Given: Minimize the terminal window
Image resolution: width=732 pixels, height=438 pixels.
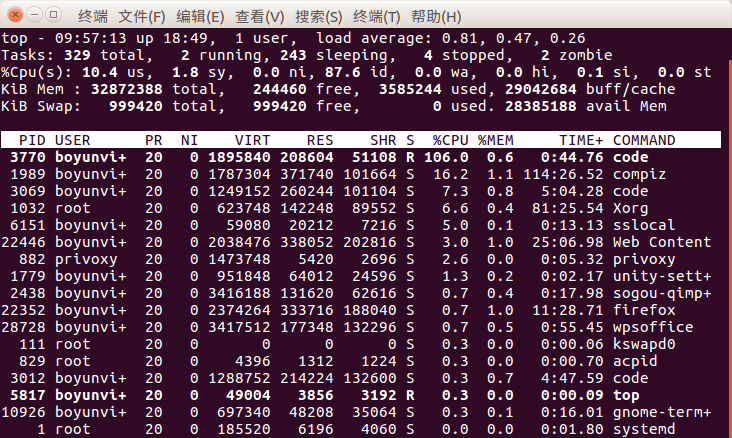Looking at the screenshot, I should (35, 15).
